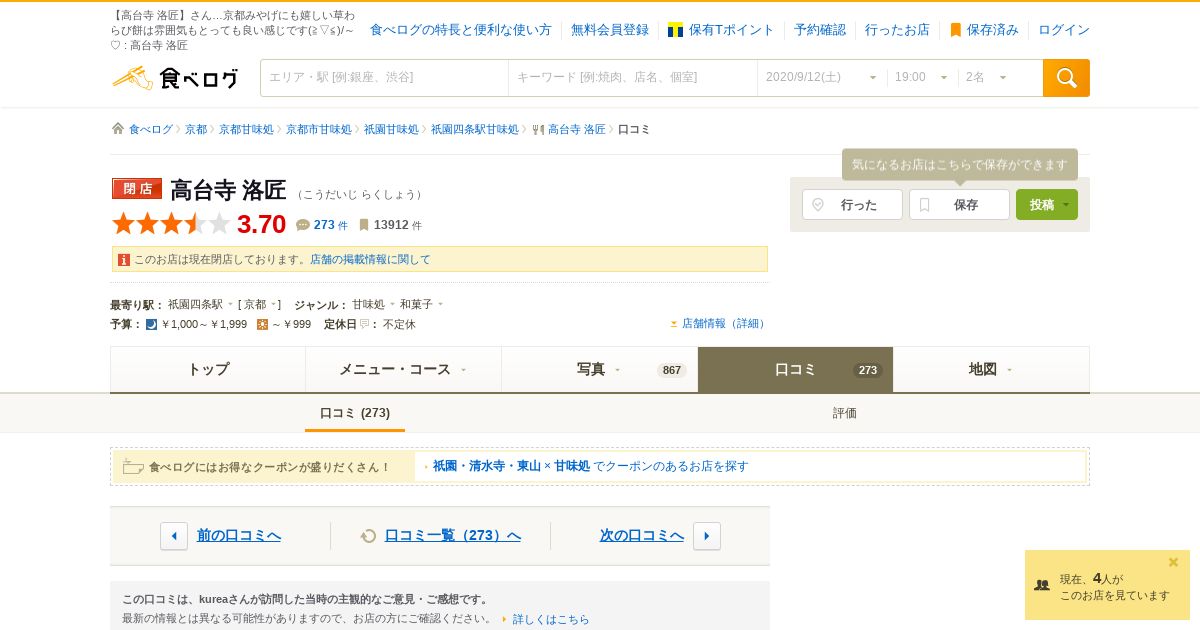The image size is (1200, 630).
Task: Click 食べログの特長と便利な使い方 link
Action: click(x=461, y=30)
